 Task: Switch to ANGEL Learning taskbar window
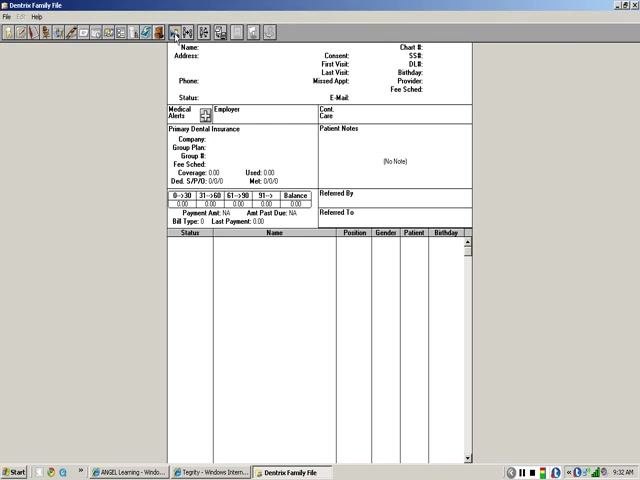[x=129, y=472]
